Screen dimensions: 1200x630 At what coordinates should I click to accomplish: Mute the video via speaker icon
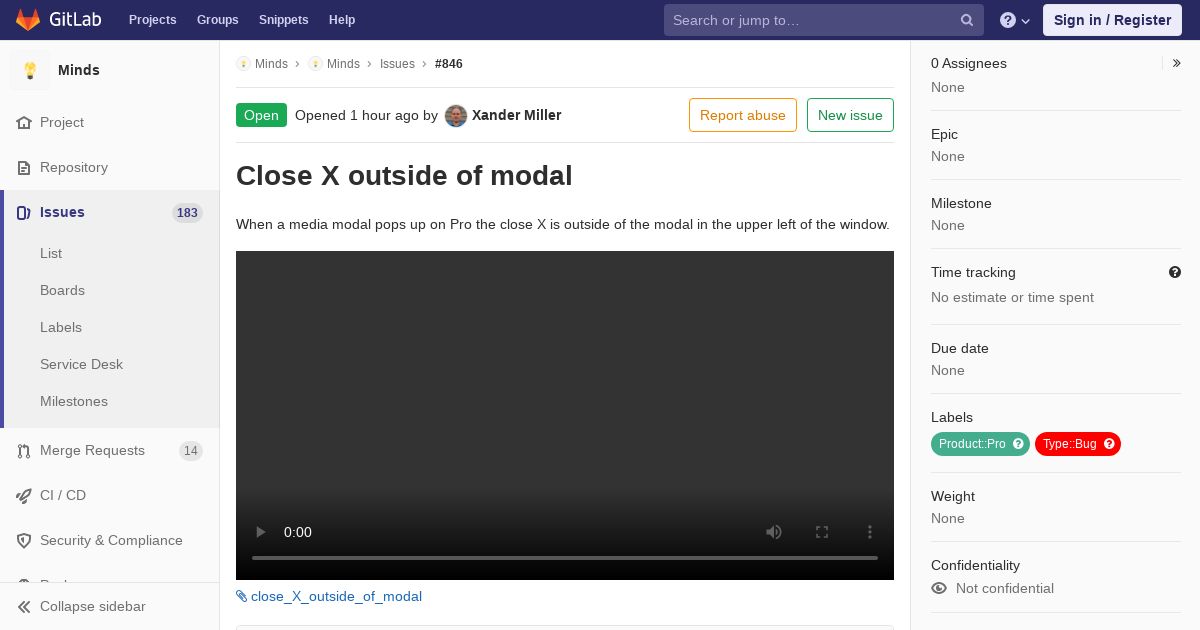tap(774, 532)
